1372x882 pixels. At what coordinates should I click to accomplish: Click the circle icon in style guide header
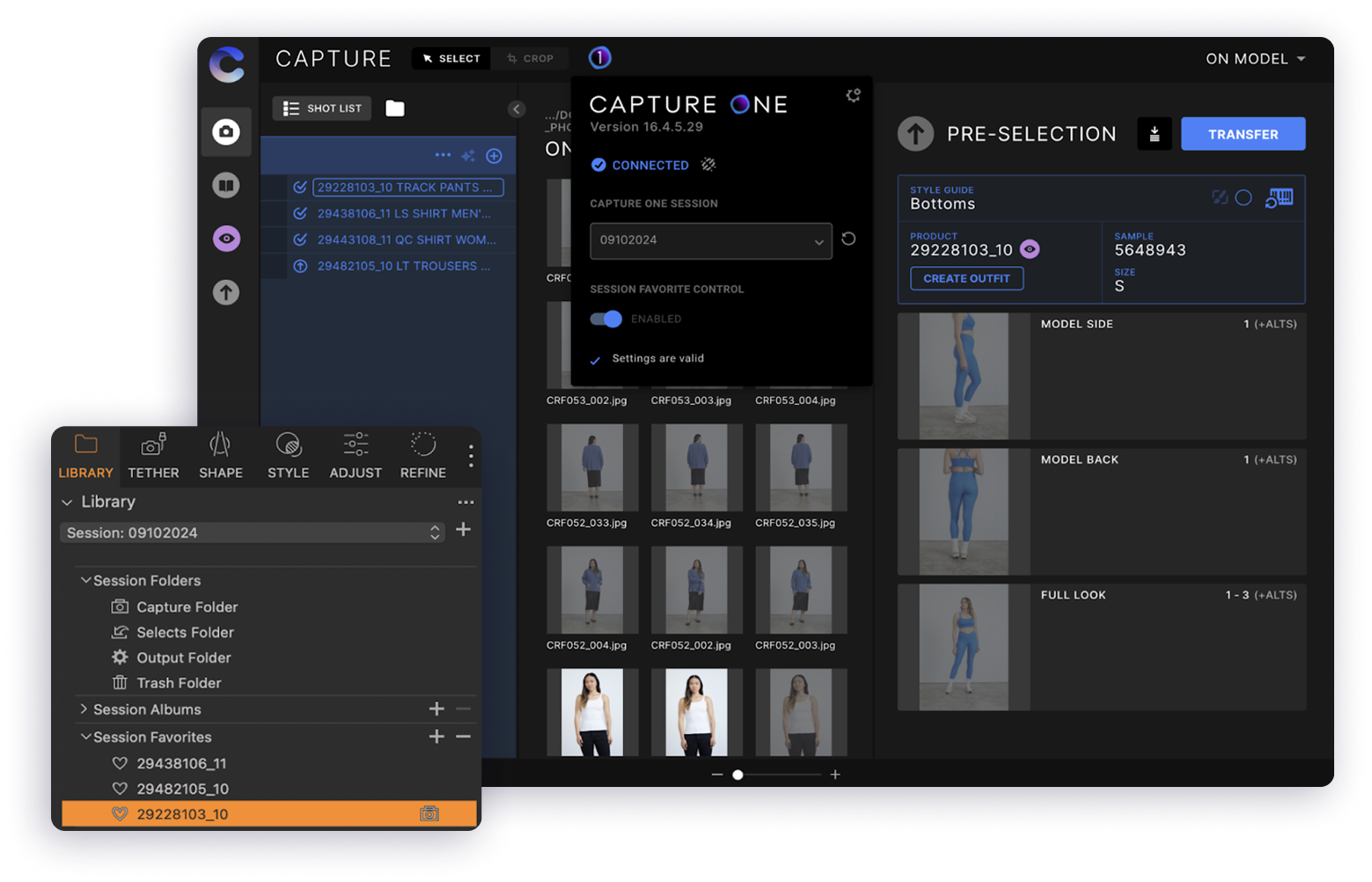tap(1244, 197)
